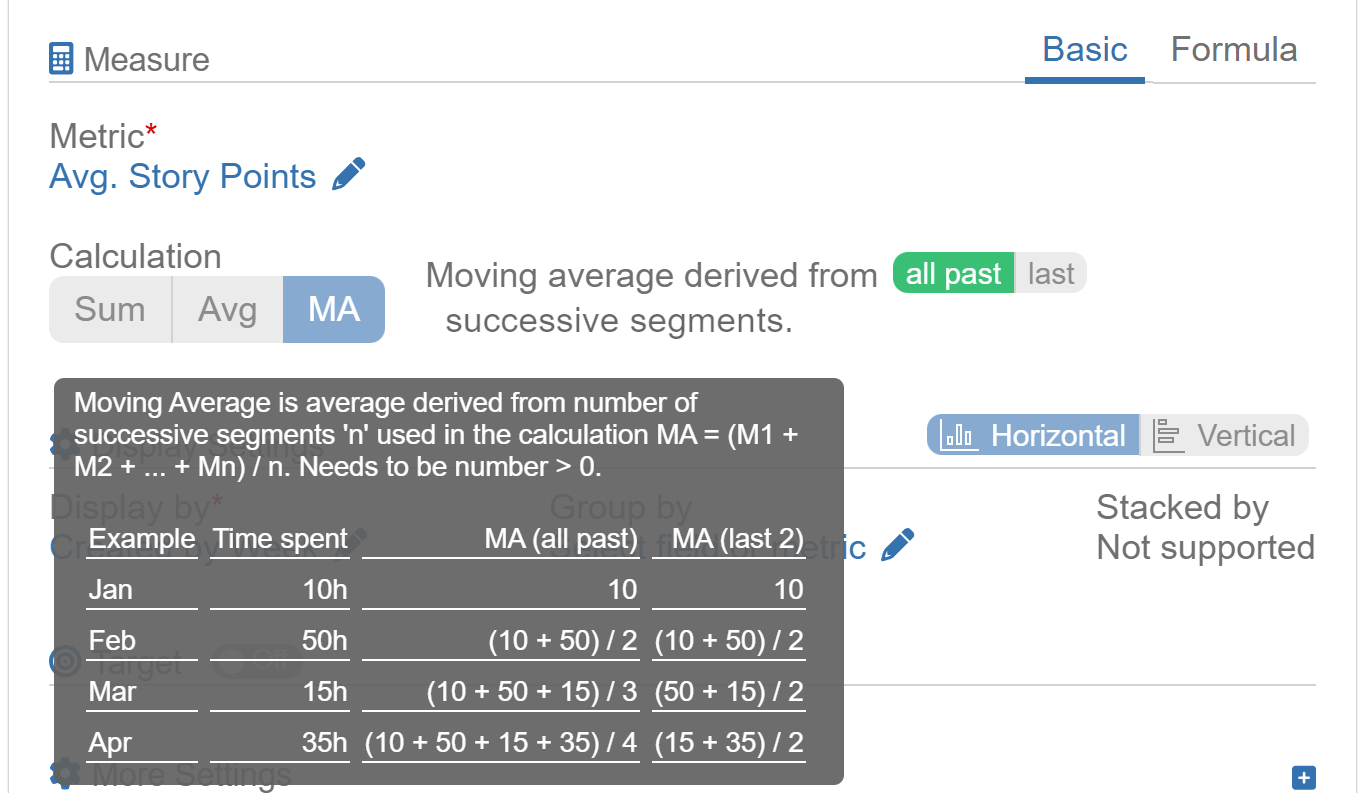Turn on the Target toggle

pyautogui.click(x=256, y=660)
